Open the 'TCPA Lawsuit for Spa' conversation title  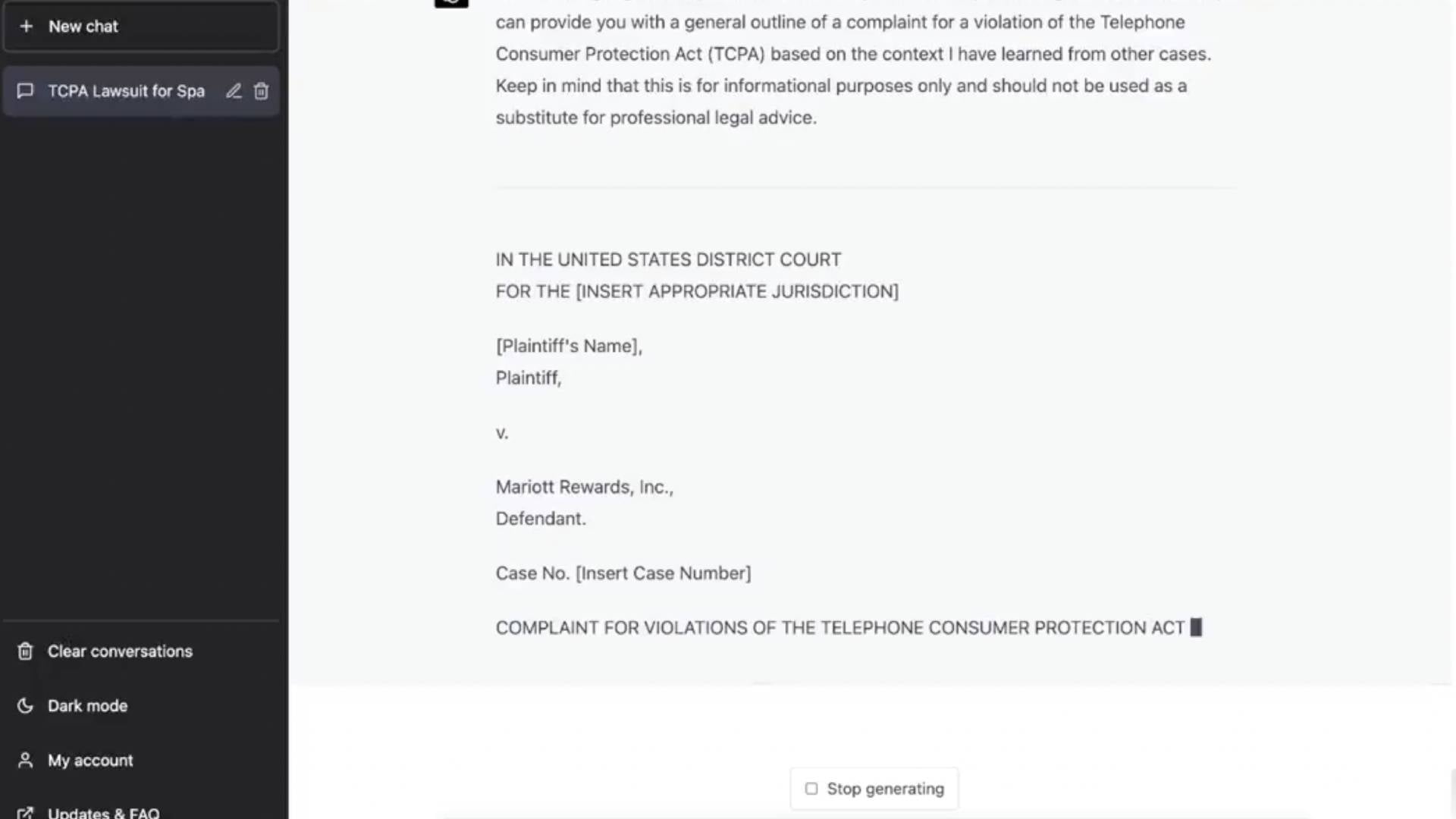pyautogui.click(x=126, y=91)
